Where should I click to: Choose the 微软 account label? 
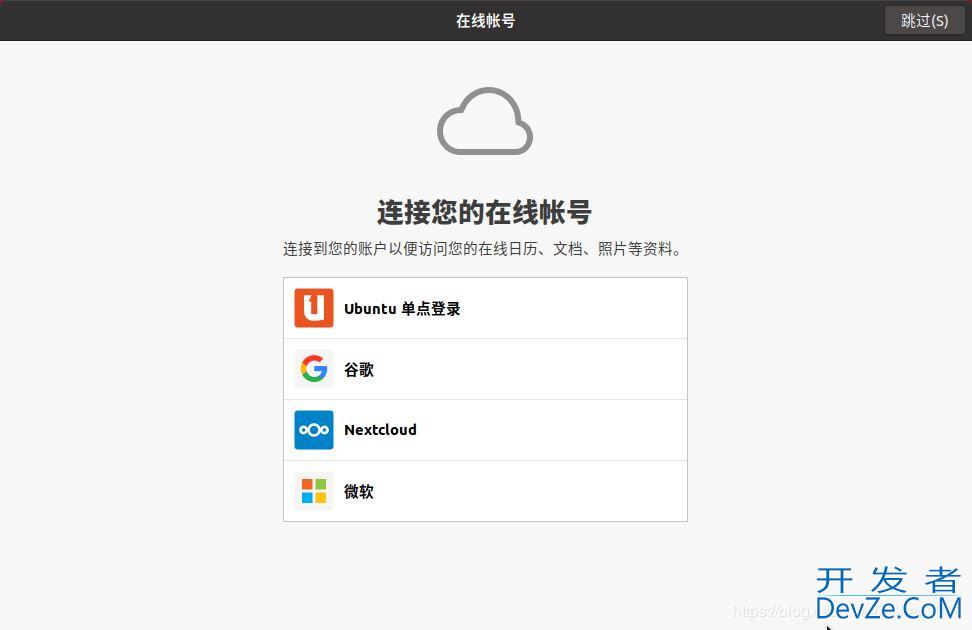pyautogui.click(x=359, y=491)
